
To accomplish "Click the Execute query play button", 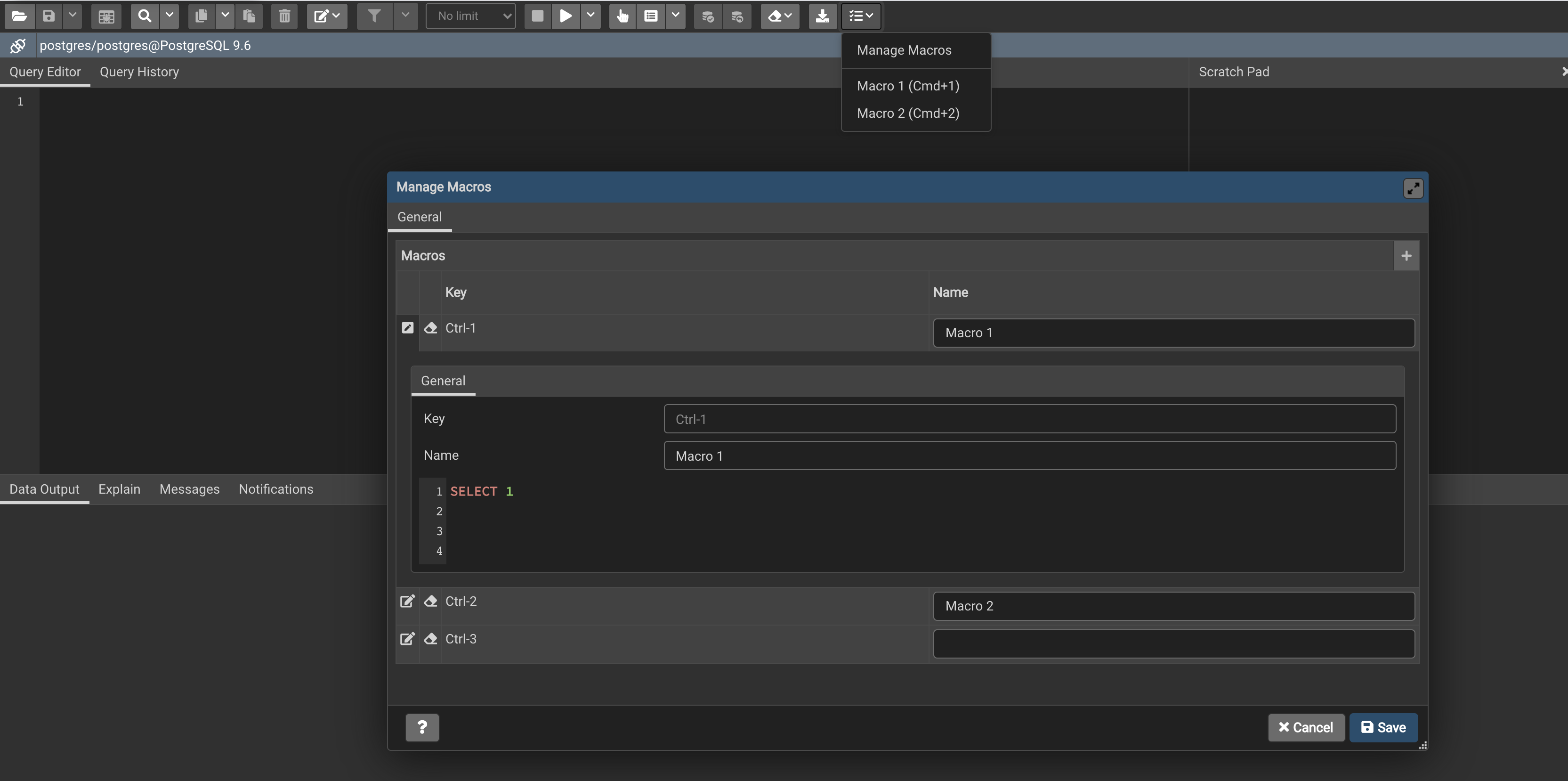I will [x=566, y=16].
